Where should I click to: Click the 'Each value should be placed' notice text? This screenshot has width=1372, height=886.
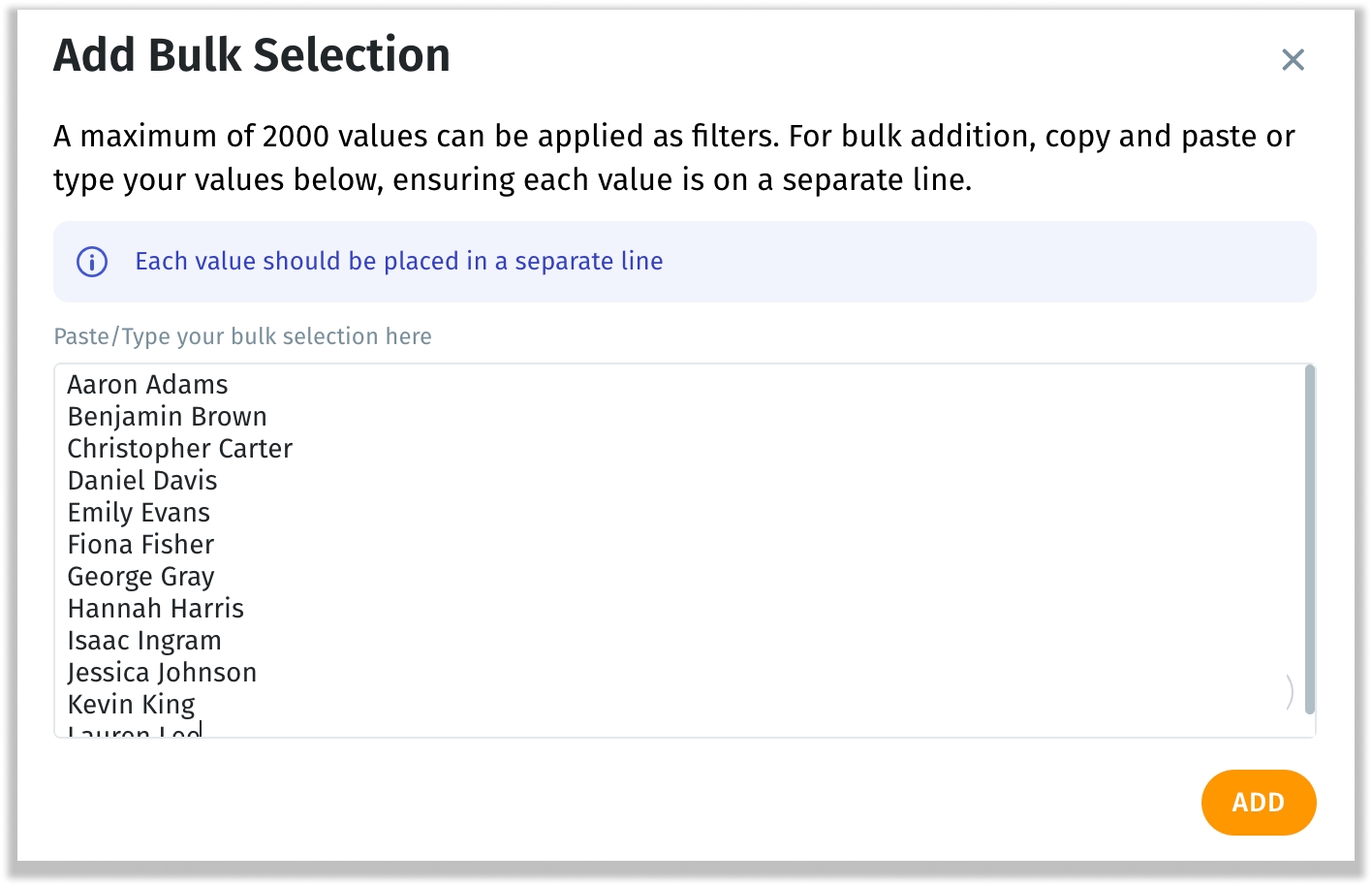pos(399,262)
